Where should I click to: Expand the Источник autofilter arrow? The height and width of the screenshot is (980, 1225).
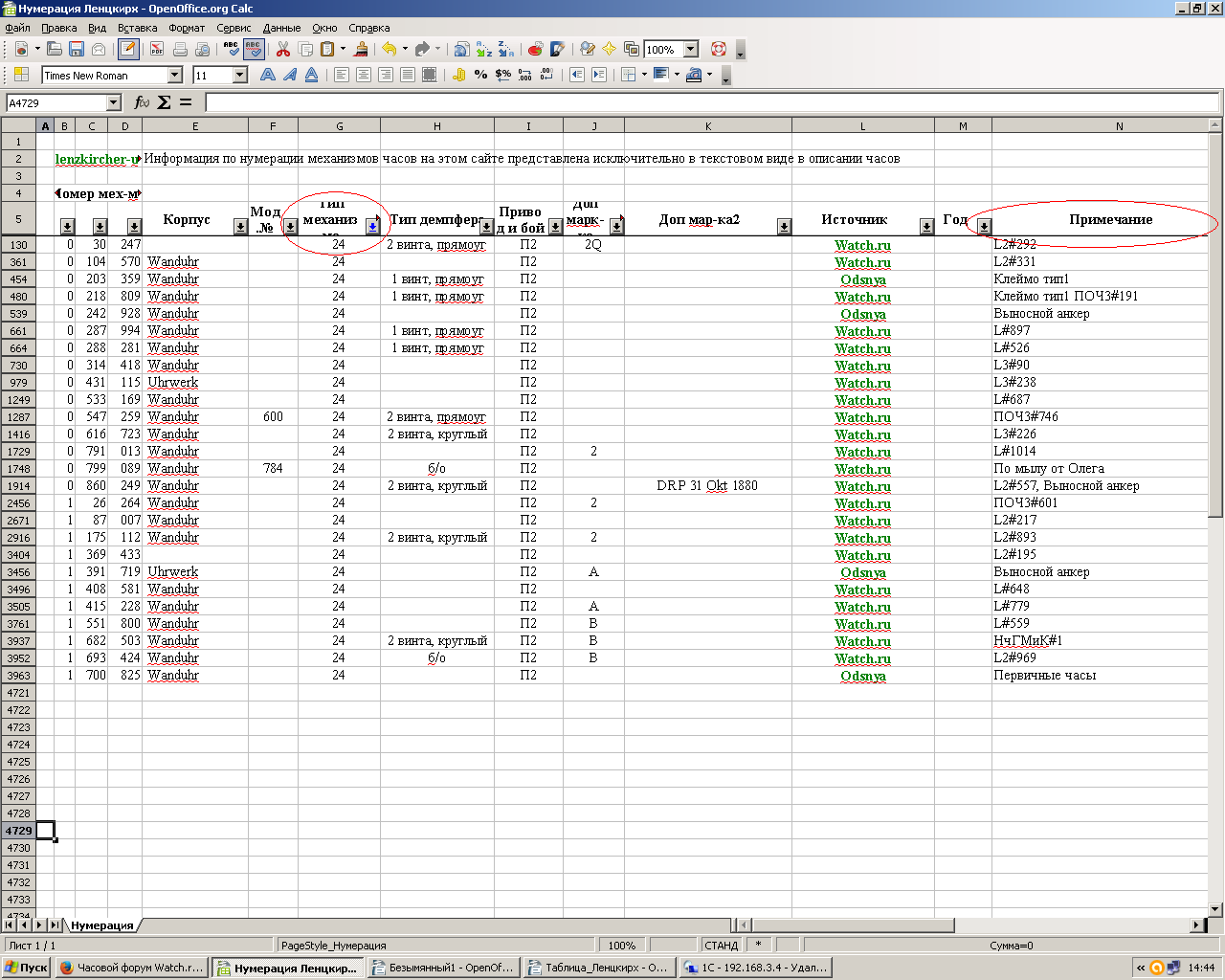(926, 227)
